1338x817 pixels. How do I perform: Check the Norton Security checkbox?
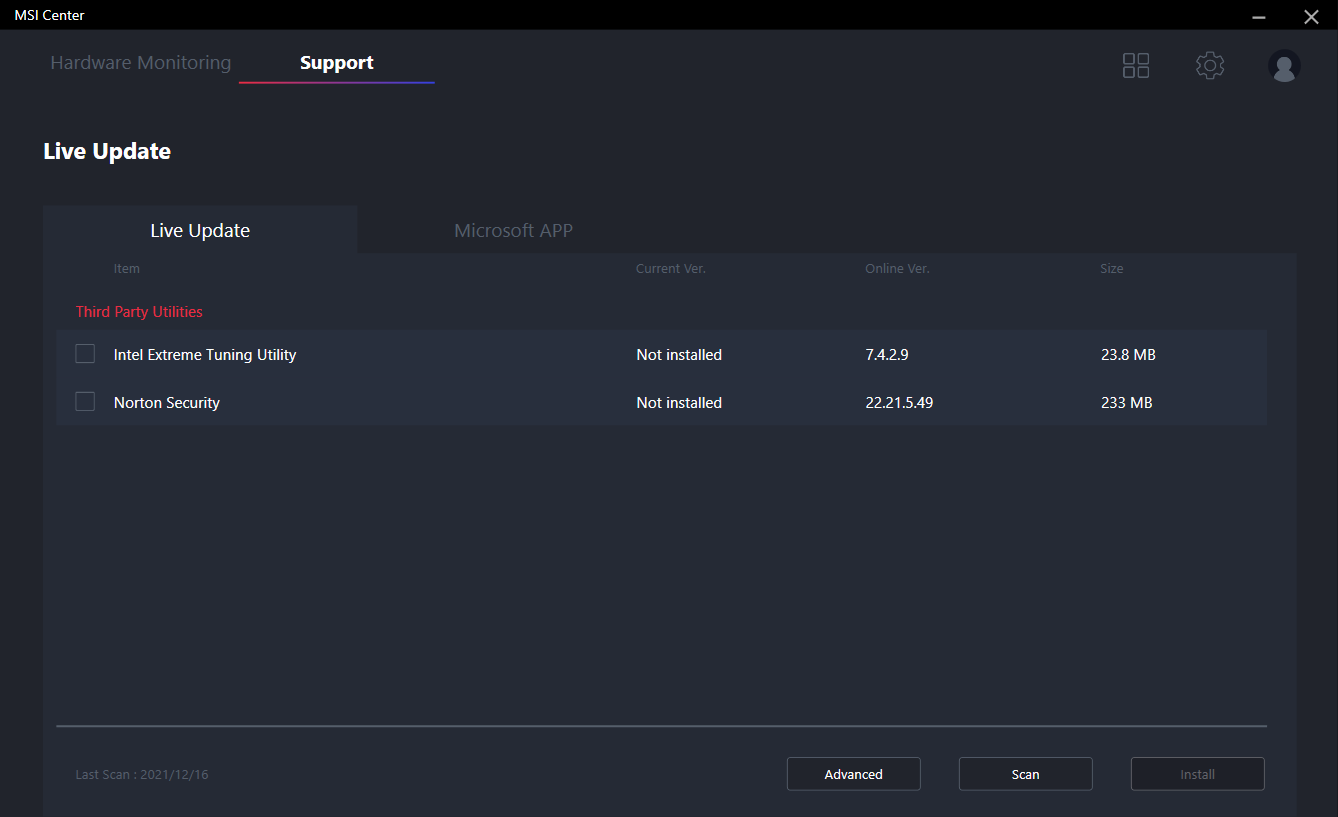click(85, 402)
